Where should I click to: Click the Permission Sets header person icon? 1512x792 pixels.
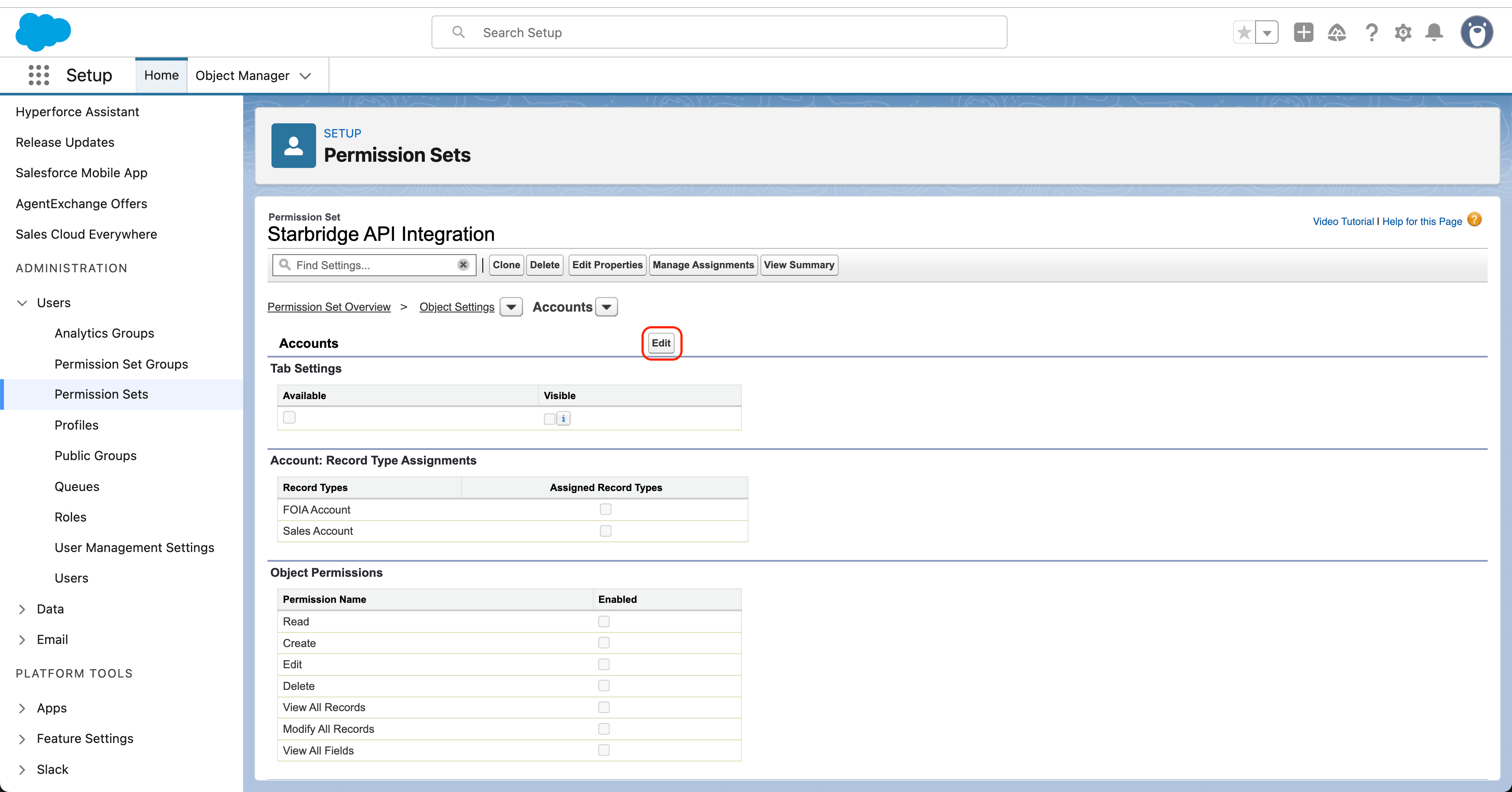tap(294, 145)
